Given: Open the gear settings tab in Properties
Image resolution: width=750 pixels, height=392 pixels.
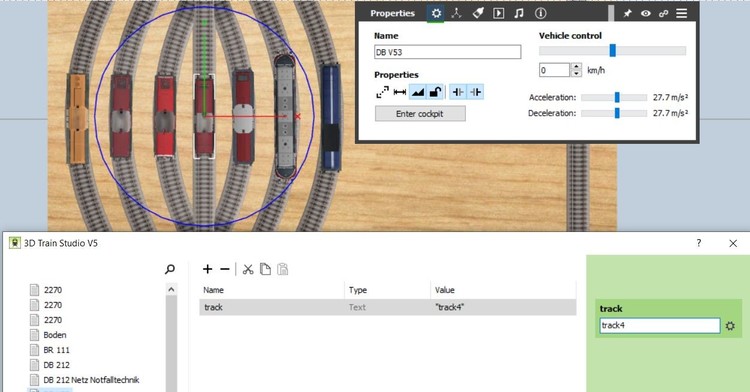Looking at the screenshot, I should [x=436, y=13].
